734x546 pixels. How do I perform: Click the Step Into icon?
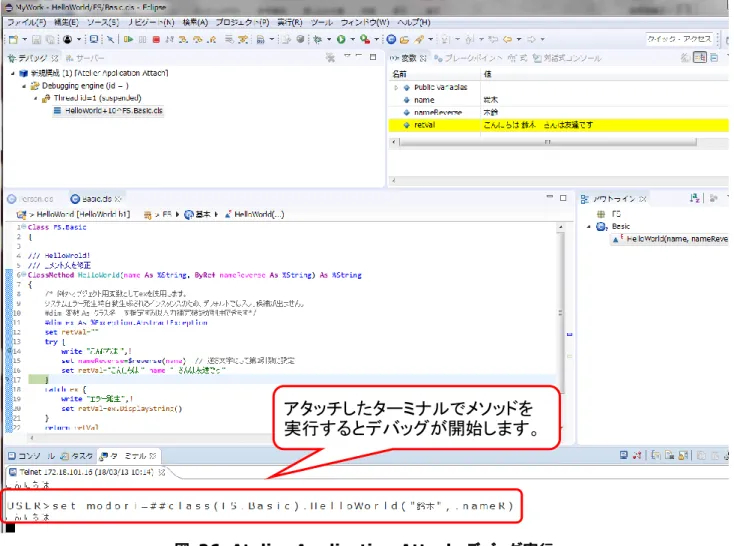click(x=184, y=40)
